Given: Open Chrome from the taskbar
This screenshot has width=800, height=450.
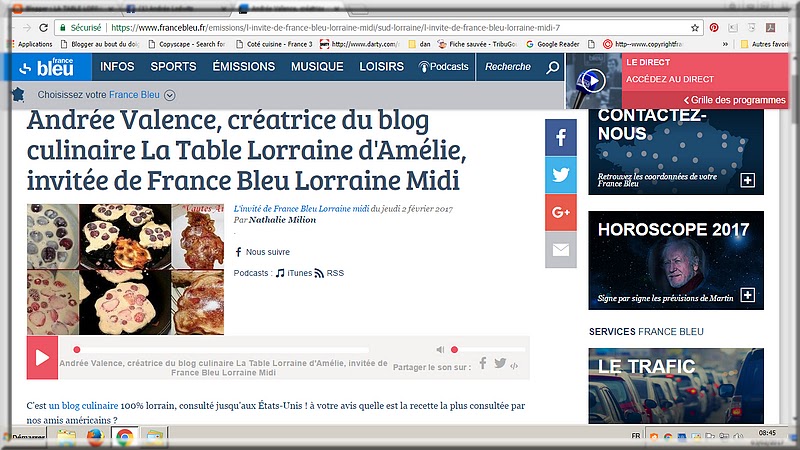Looking at the screenshot, I should pos(124,437).
